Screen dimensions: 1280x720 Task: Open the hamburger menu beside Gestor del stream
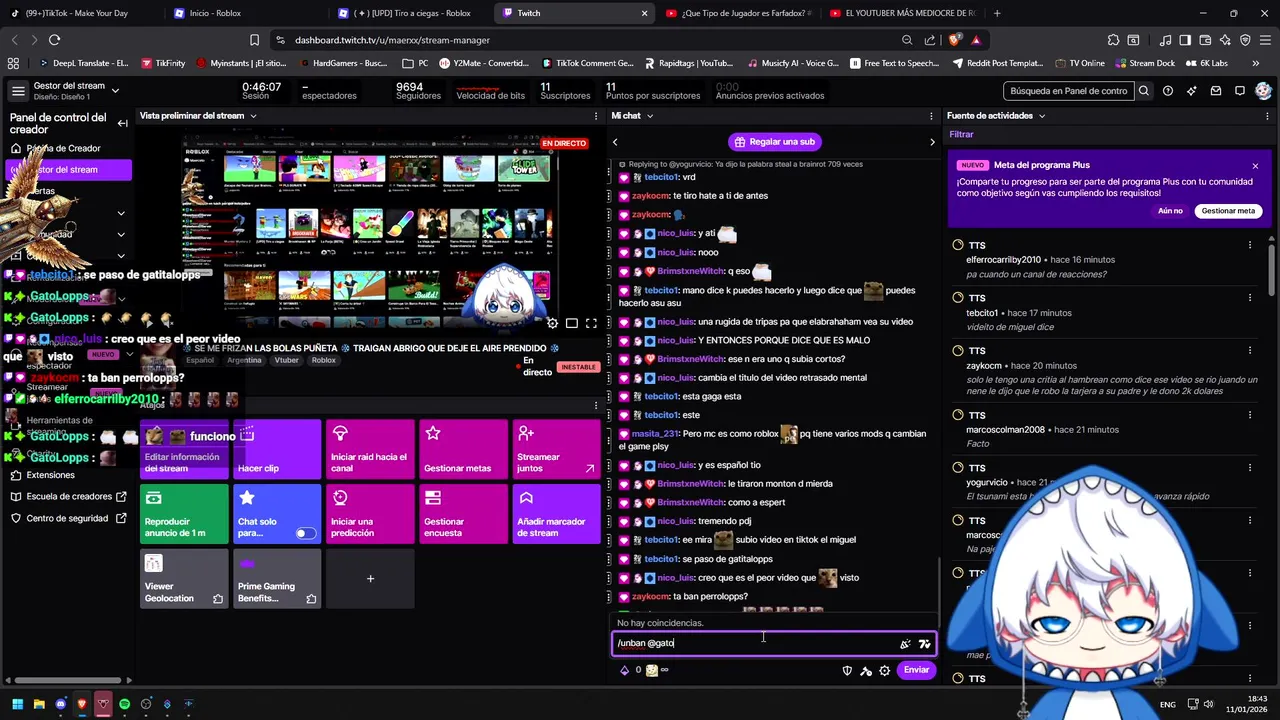[x=18, y=91]
